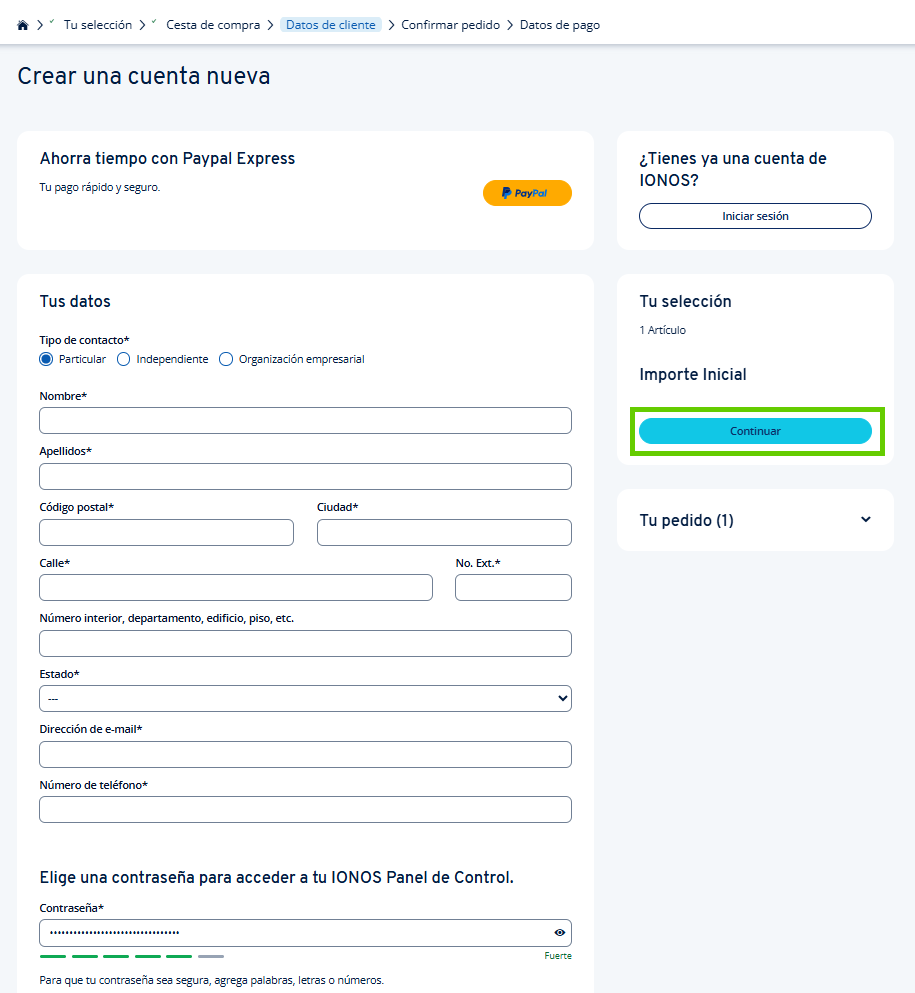Click the Número de teléfono field
The height and width of the screenshot is (993, 915).
(x=305, y=809)
